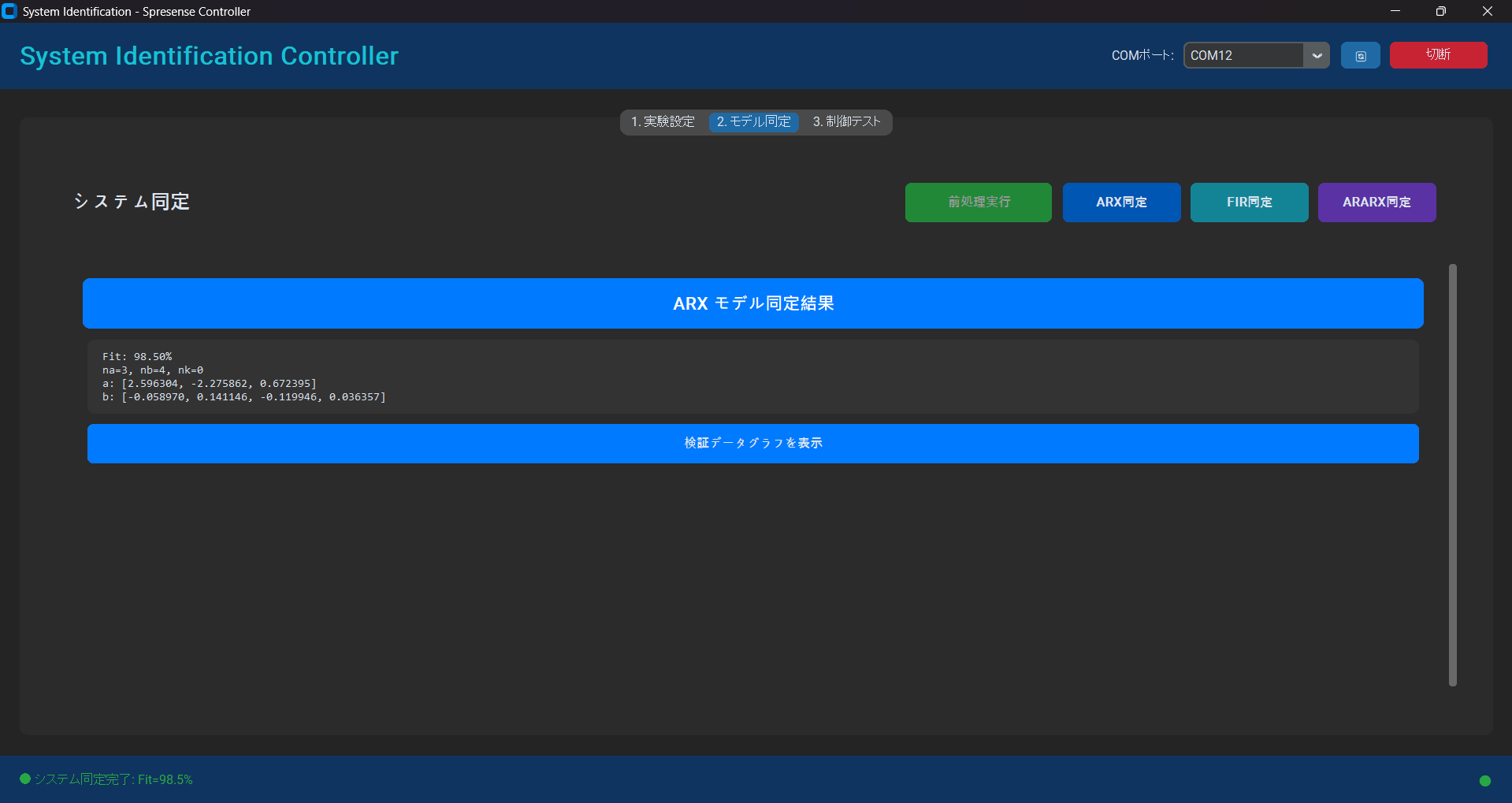The image size is (1512, 803).
Task: Run preprocessing with 前処理実行 button
Action: (978, 203)
